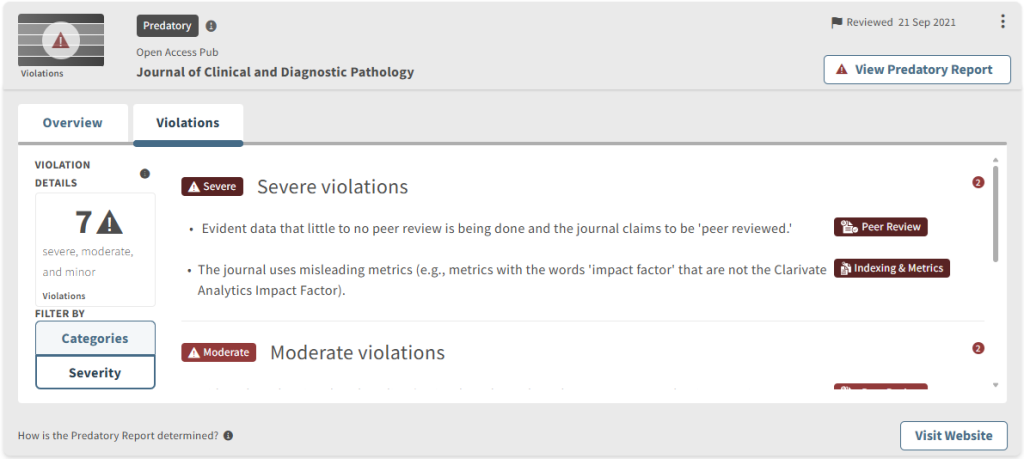The height and width of the screenshot is (459, 1024).
Task: Click the Severe violations count badge
Action: (x=978, y=183)
